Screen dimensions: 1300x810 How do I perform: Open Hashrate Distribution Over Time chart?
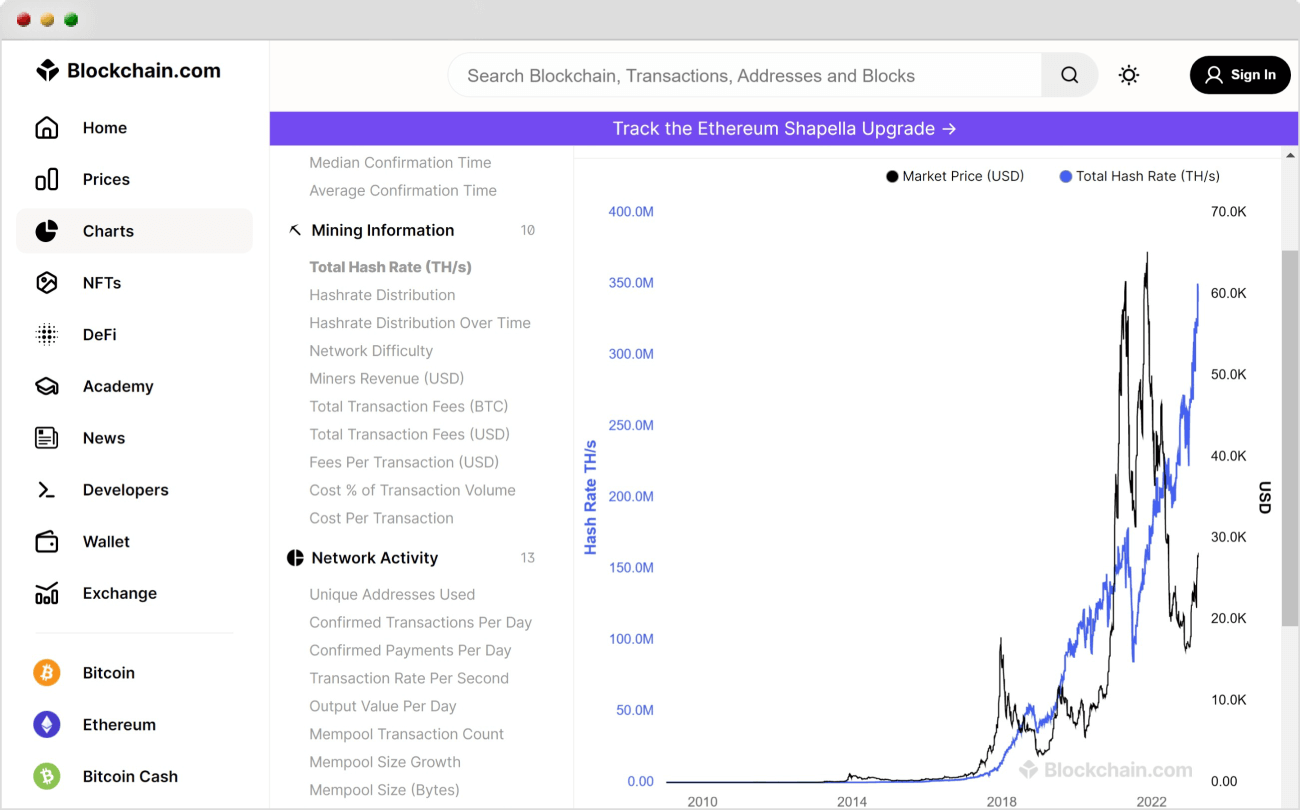tap(420, 323)
